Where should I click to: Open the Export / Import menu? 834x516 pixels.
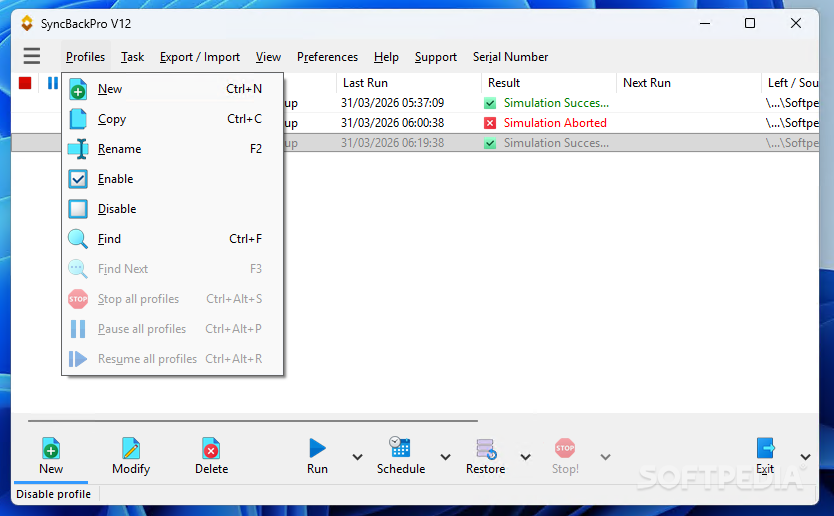199,57
